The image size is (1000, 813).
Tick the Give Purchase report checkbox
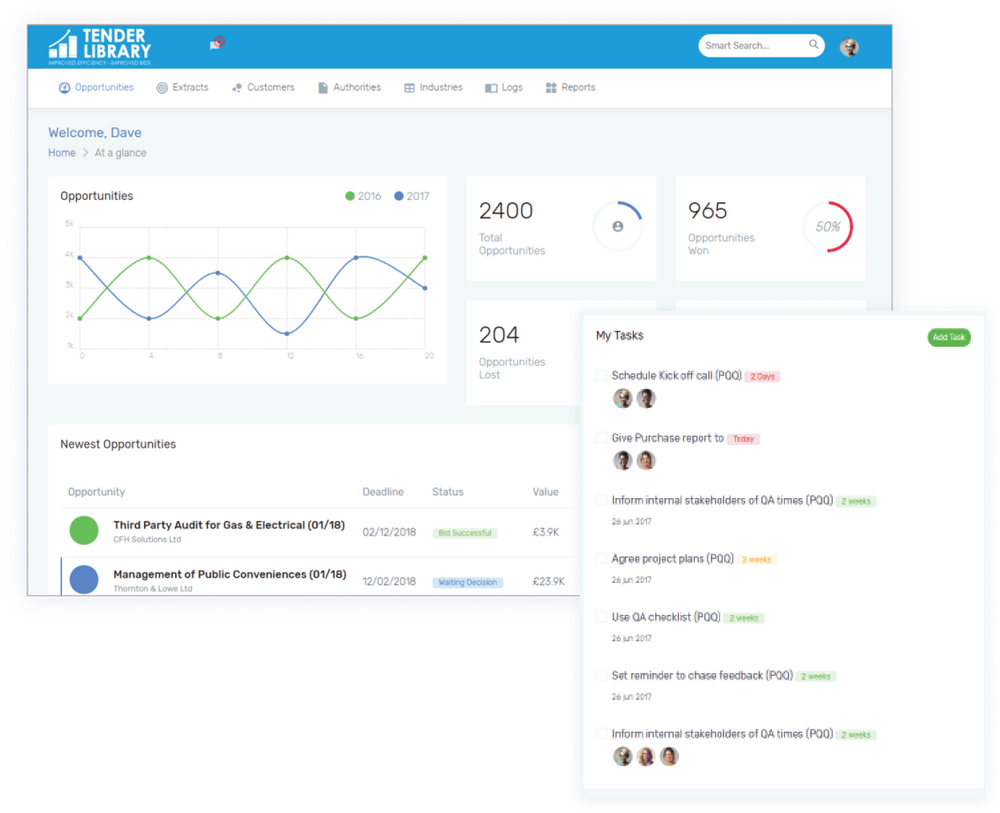pos(601,438)
